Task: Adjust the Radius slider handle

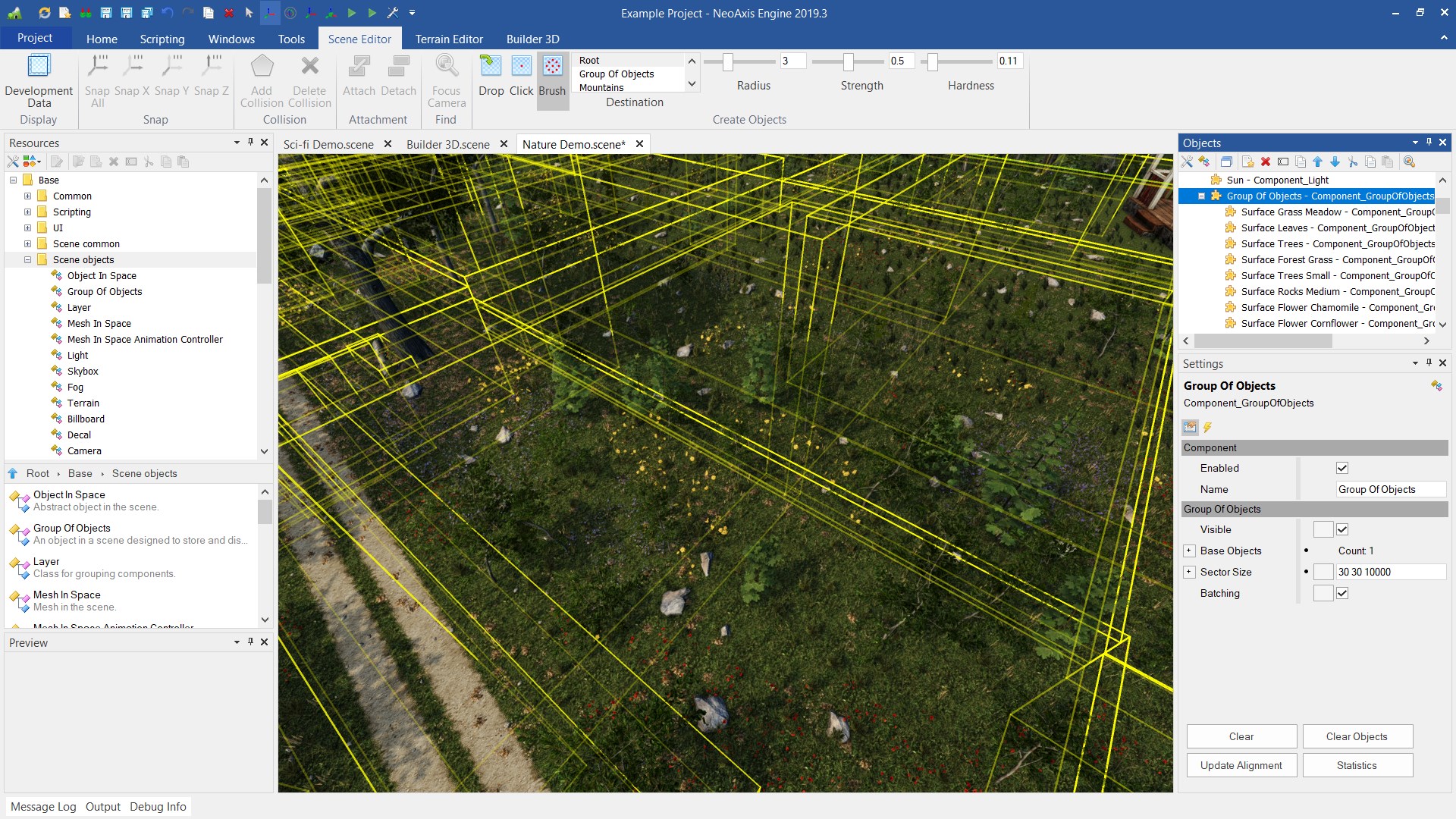Action: pyautogui.click(x=727, y=61)
